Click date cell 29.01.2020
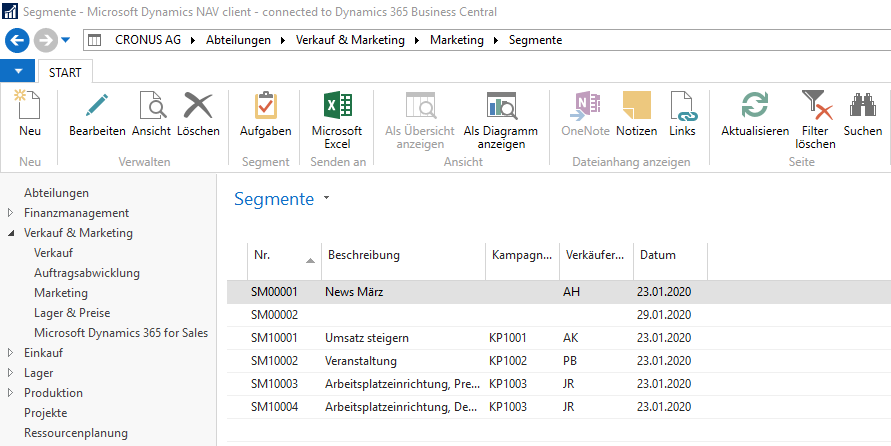 click(664, 315)
